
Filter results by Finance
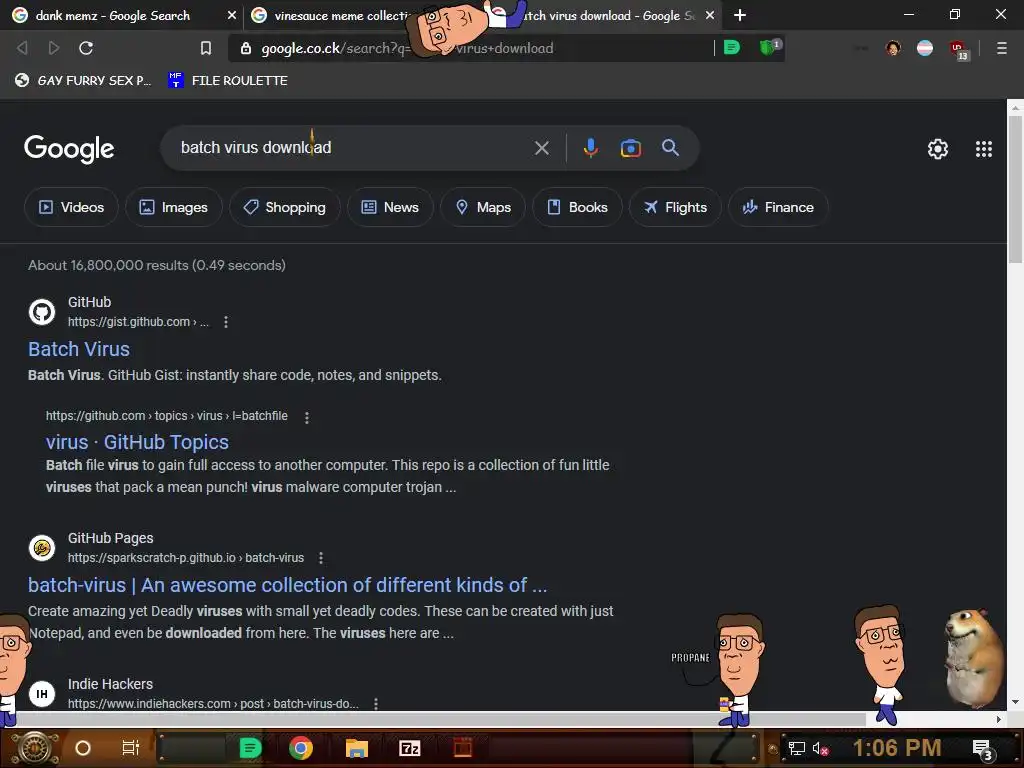click(778, 207)
